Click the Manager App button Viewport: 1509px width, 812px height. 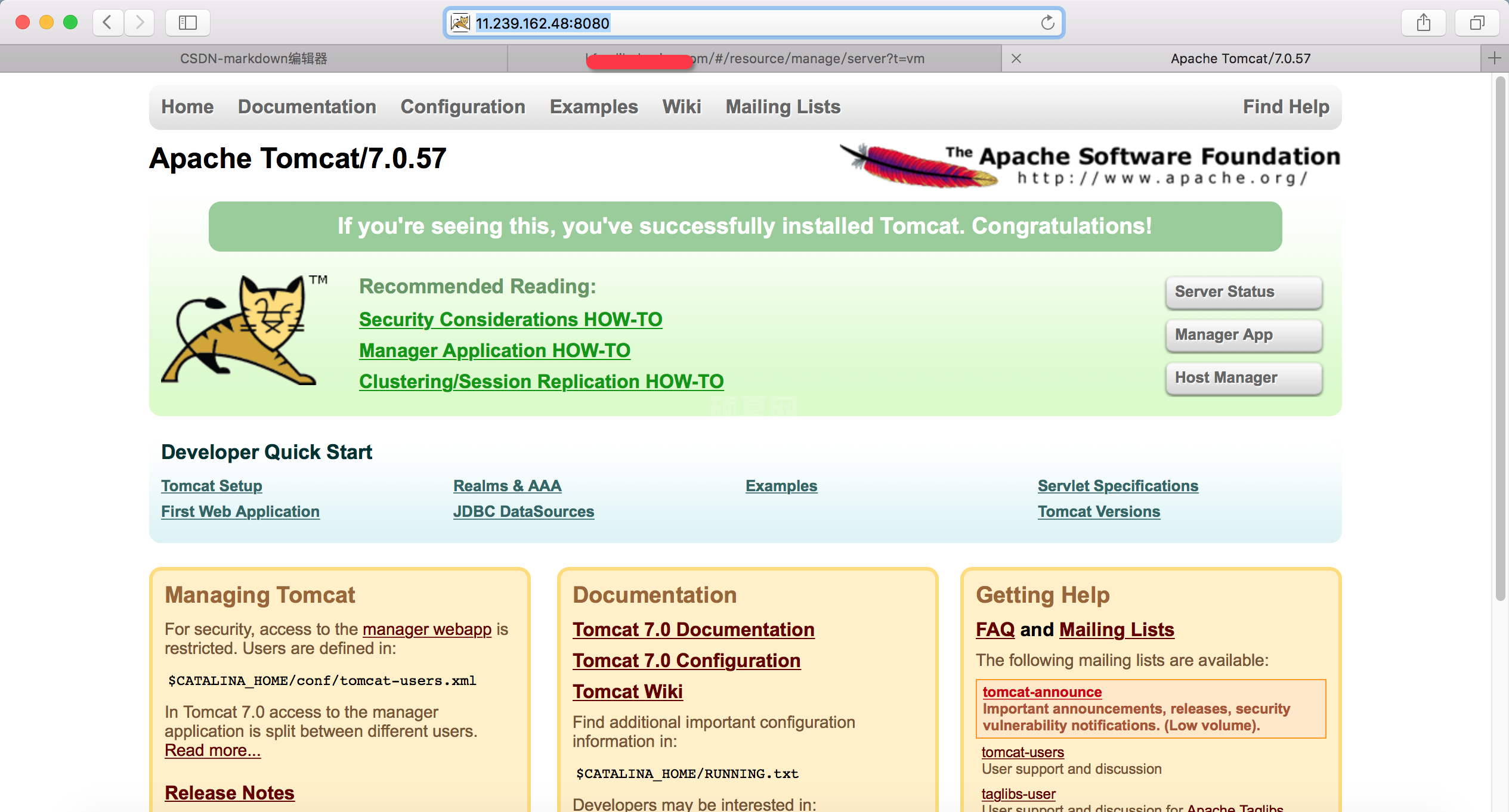click(1244, 334)
